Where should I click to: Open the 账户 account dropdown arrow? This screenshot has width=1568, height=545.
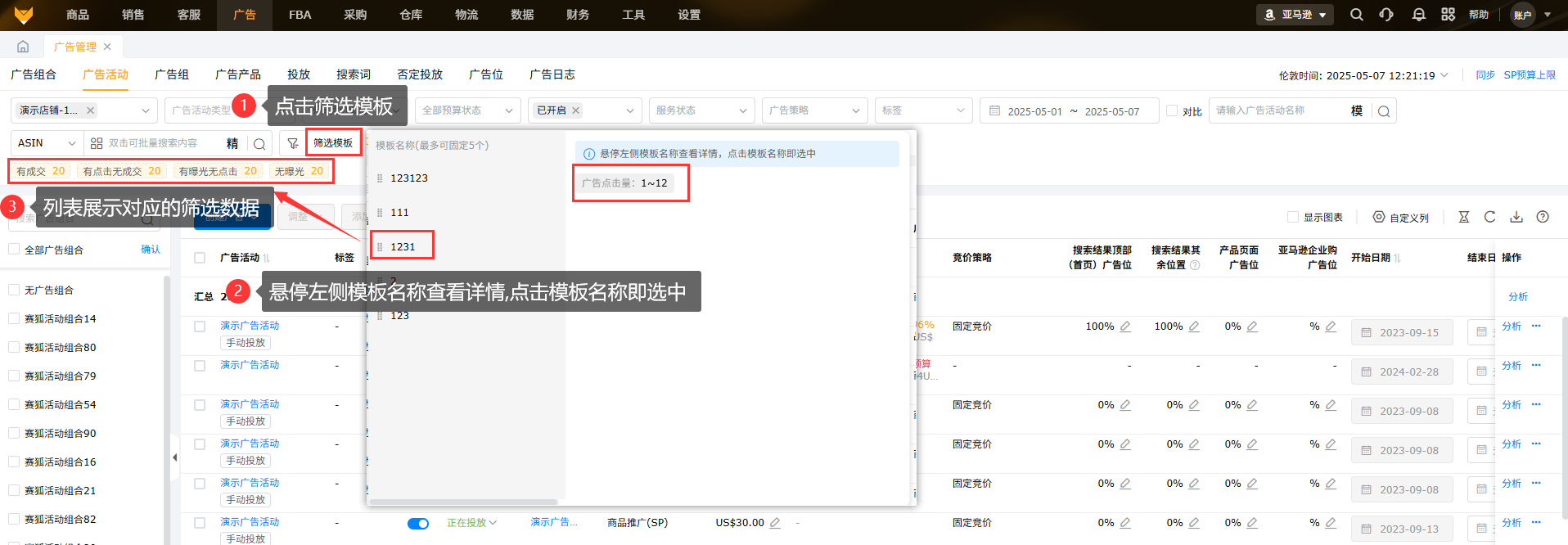point(1548,15)
